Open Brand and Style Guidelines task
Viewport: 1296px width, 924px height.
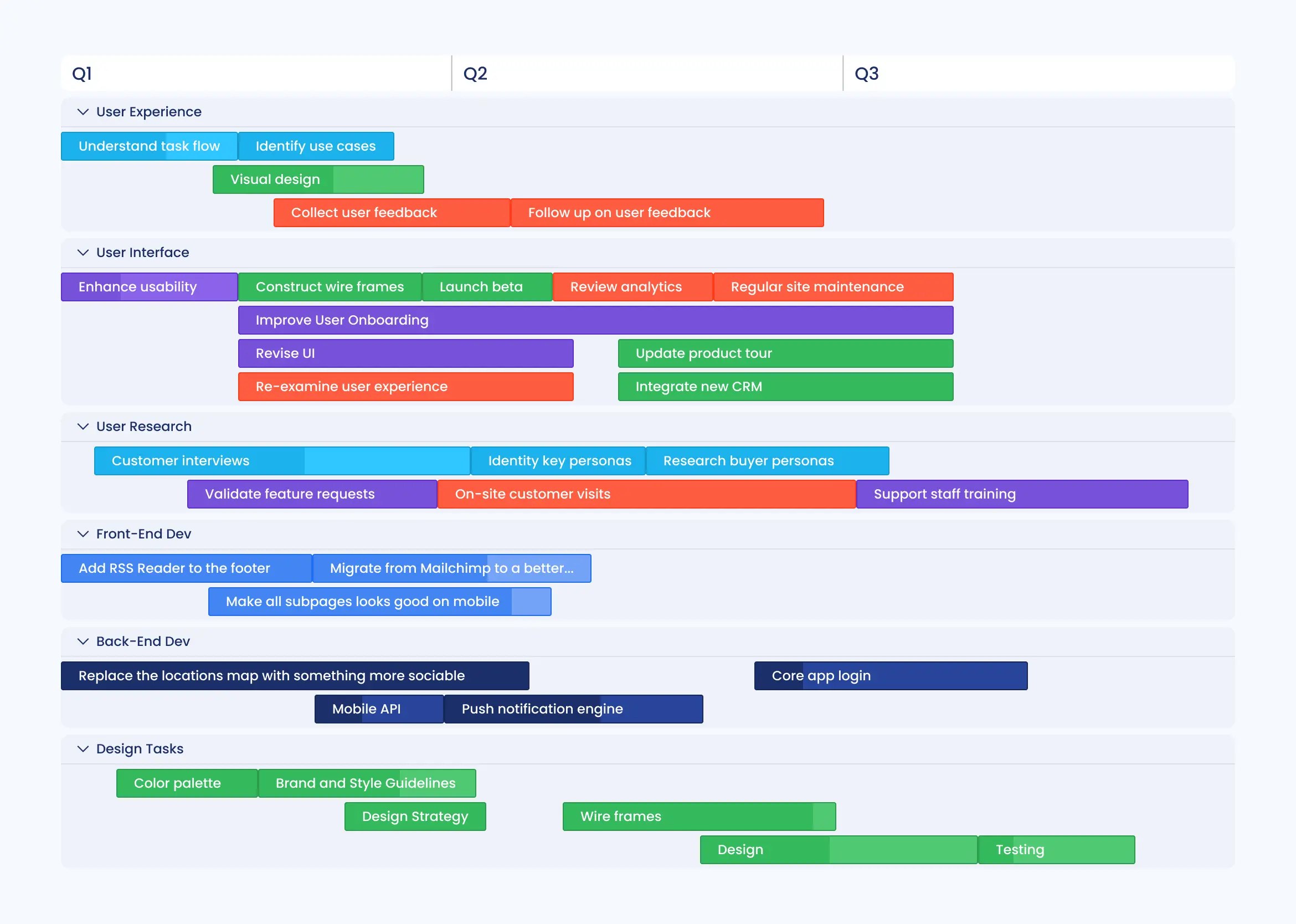(367, 783)
